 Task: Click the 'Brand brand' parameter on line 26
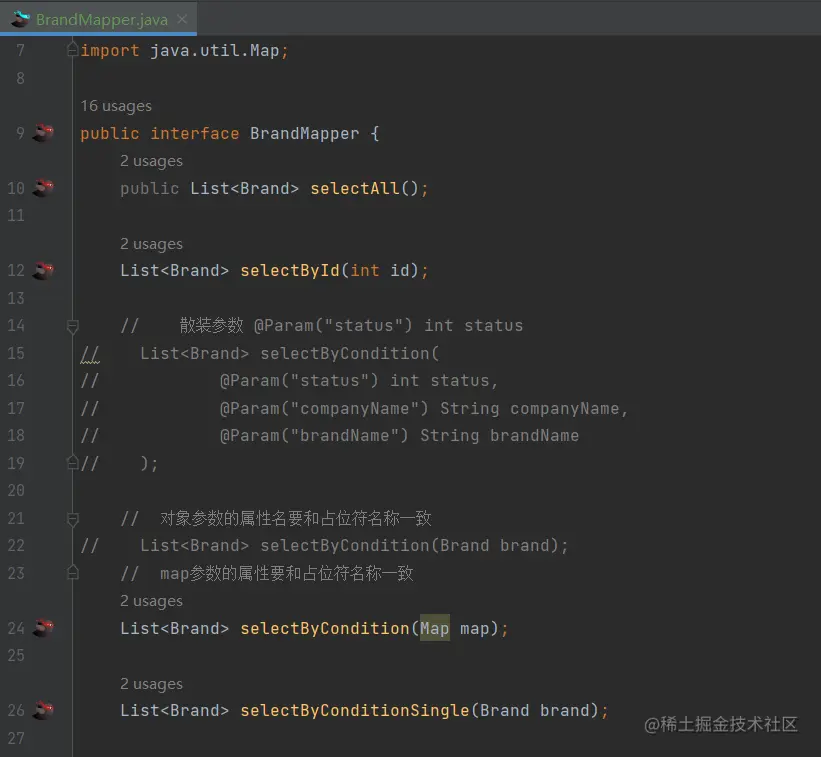(x=535, y=710)
